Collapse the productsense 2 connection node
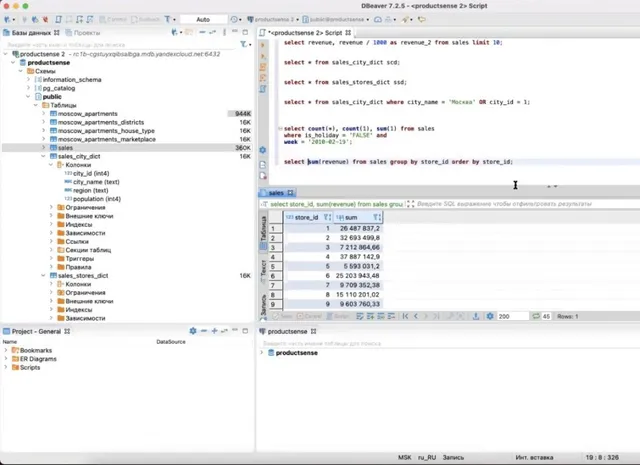Image resolution: width=640 pixels, height=465 pixels. (5, 54)
